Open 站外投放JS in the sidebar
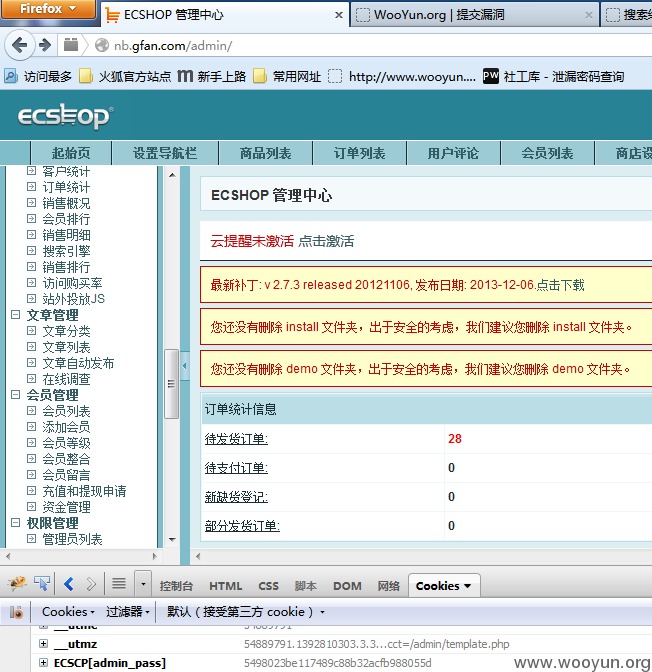The width and height of the screenshot is (652, 672). point(73,299)
